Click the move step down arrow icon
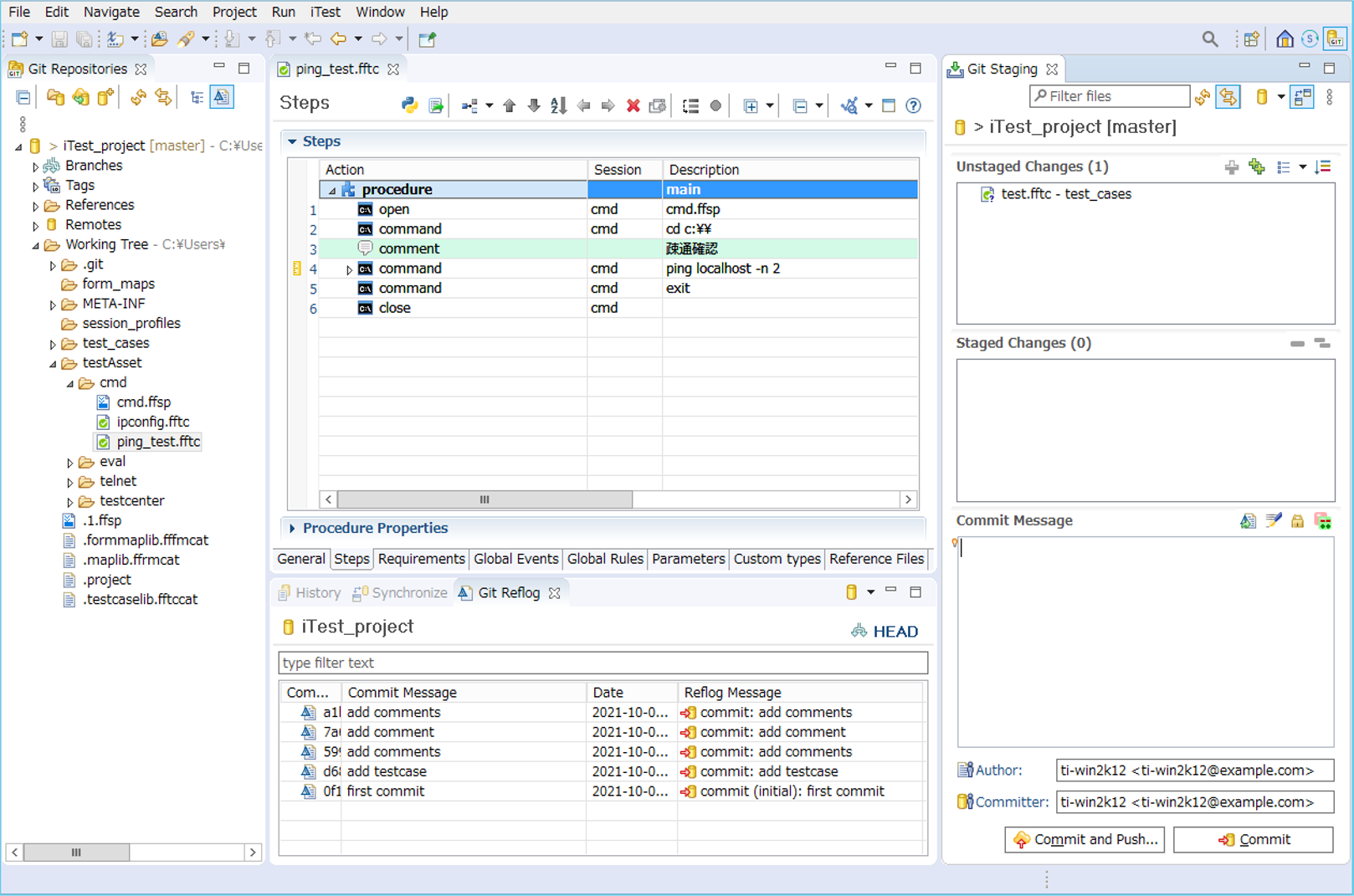Viewport: 1354px width, 896px height. [533, 105]
